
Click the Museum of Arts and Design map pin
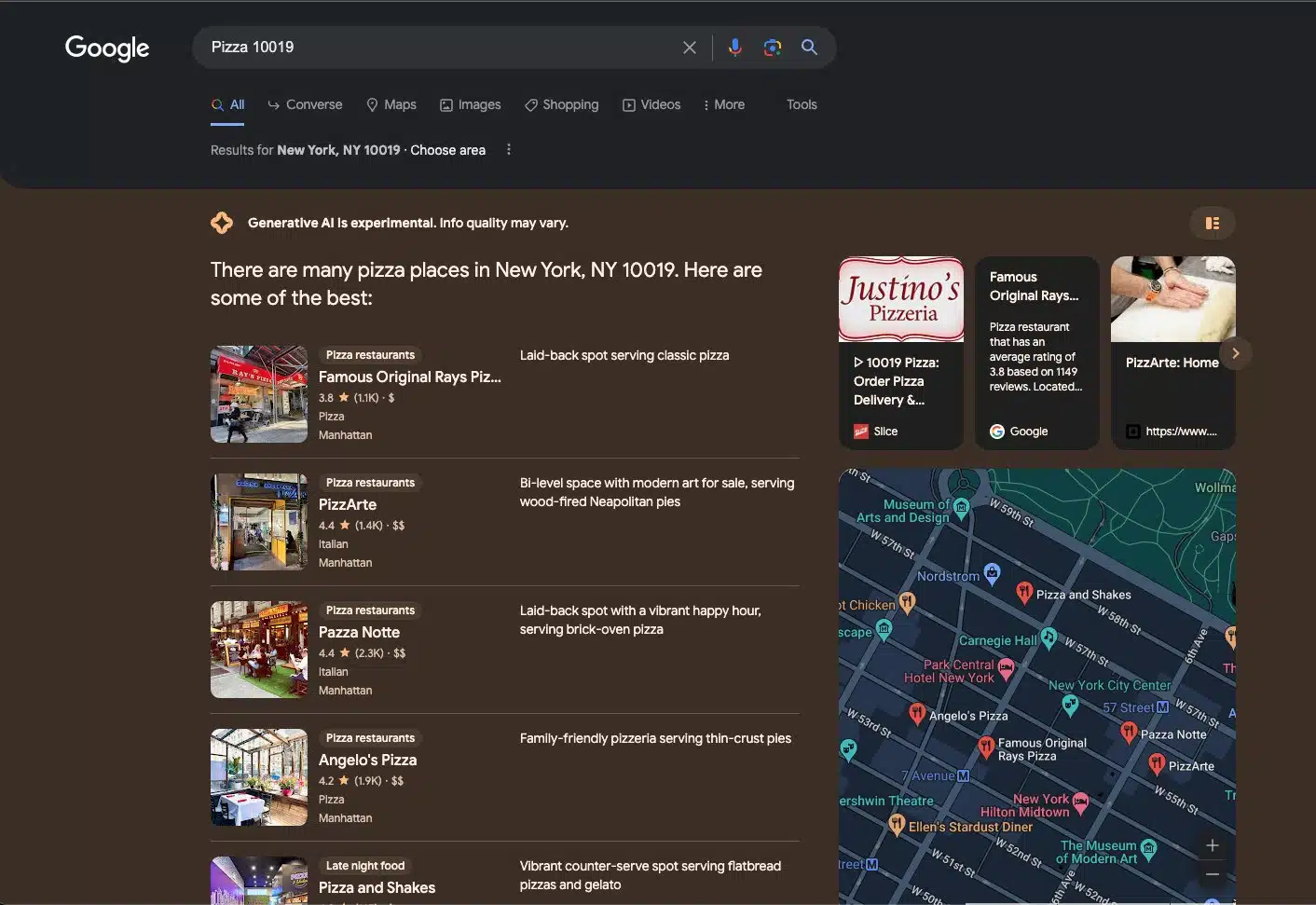click(x=962, y=508)
